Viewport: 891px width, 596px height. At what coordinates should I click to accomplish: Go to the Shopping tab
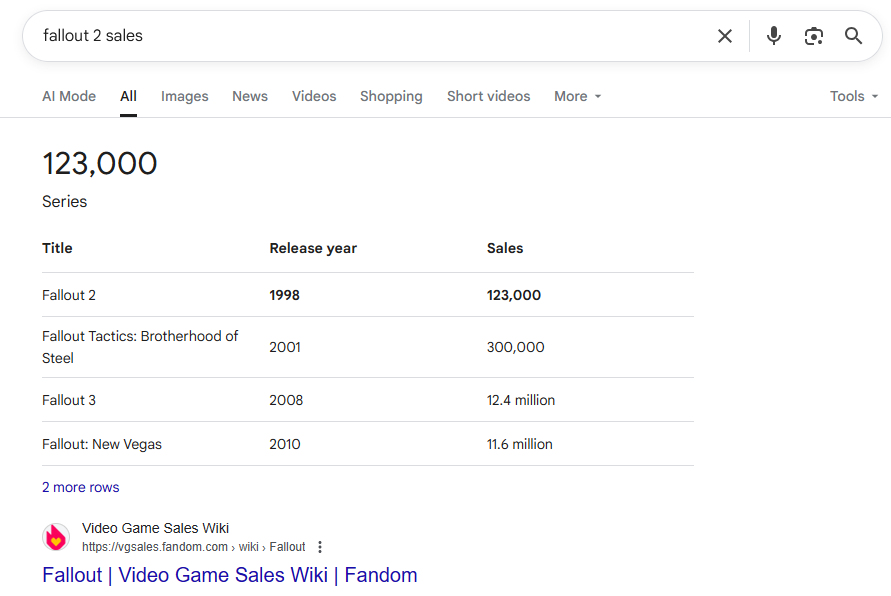pos(391,96)
